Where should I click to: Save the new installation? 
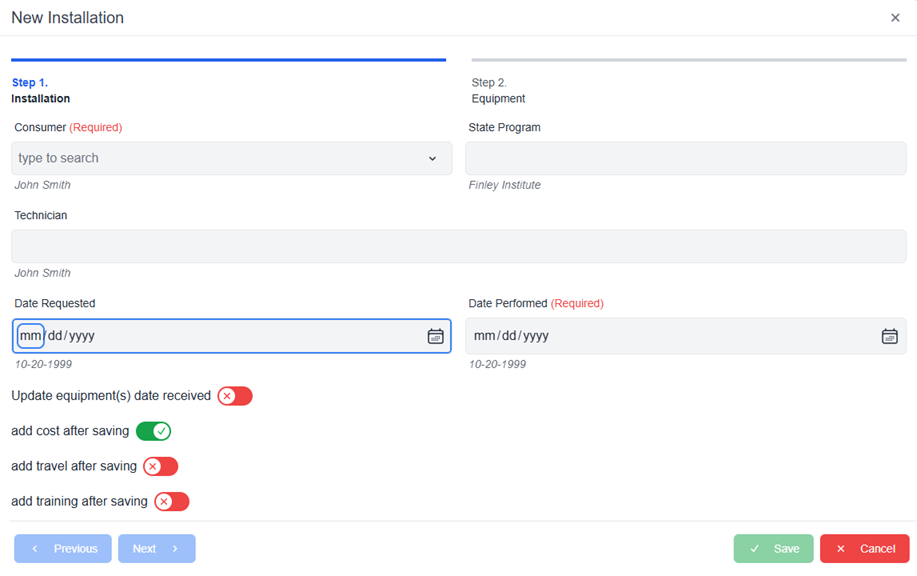773,549
